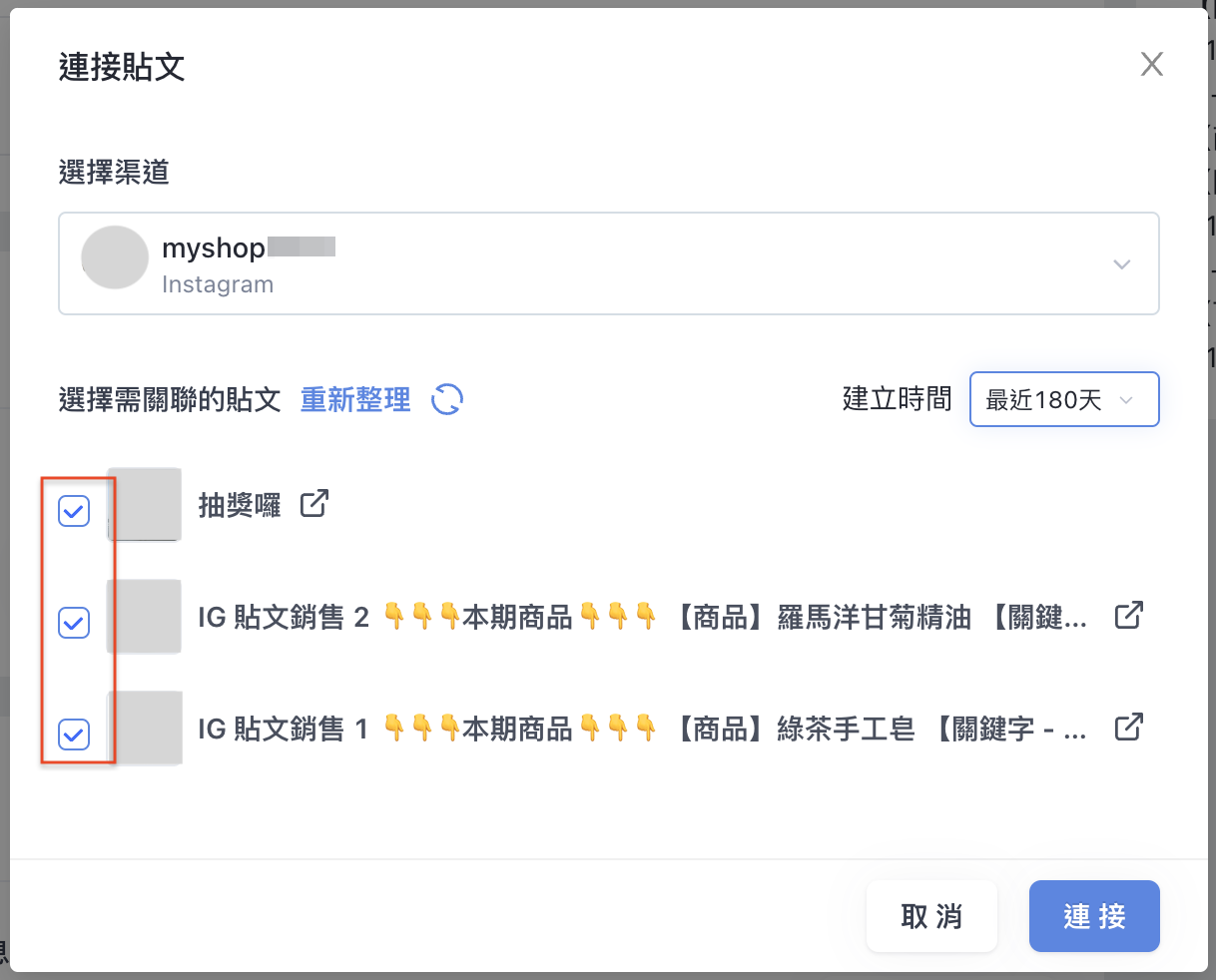Click the IG 貼文銷售 2 羅馬洋甘菊精油 text
Image resolution: width=1216 pixels, height=980 pixels.
[x=643, y=617]
